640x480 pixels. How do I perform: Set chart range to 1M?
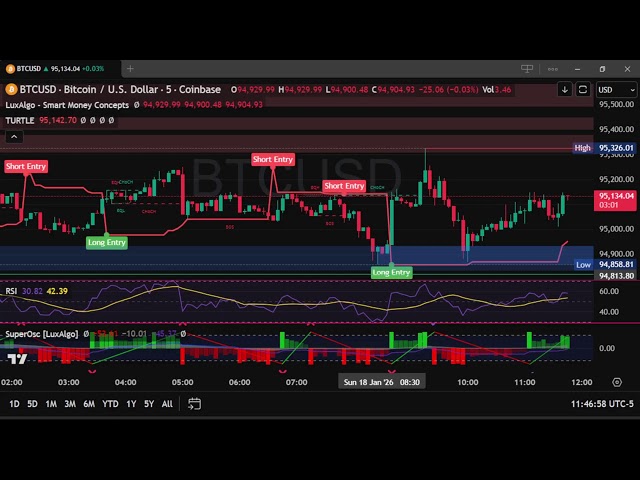point(51,404)
